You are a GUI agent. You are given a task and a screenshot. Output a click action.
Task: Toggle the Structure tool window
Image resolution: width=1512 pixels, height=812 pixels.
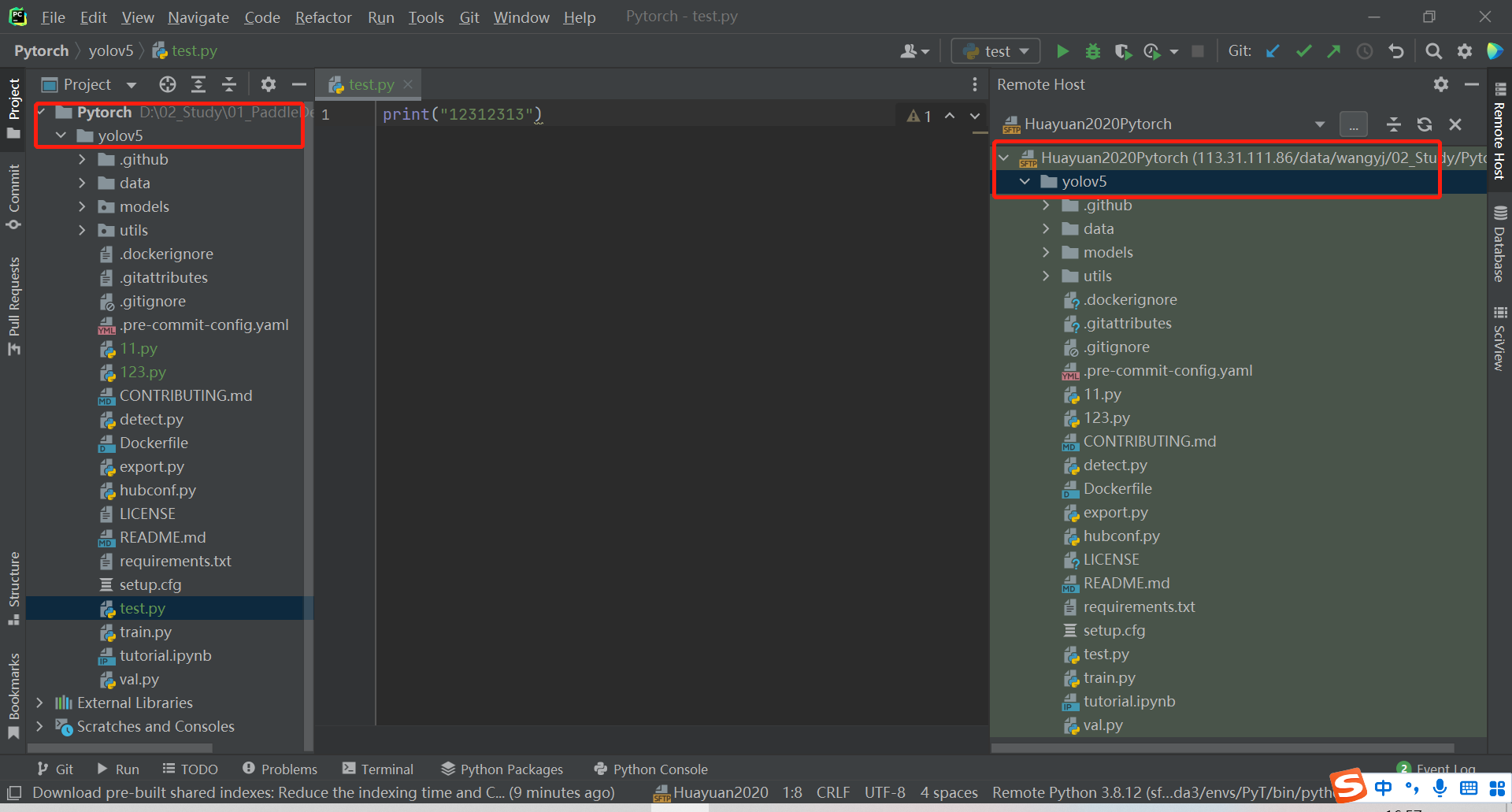tap(13, 588)
